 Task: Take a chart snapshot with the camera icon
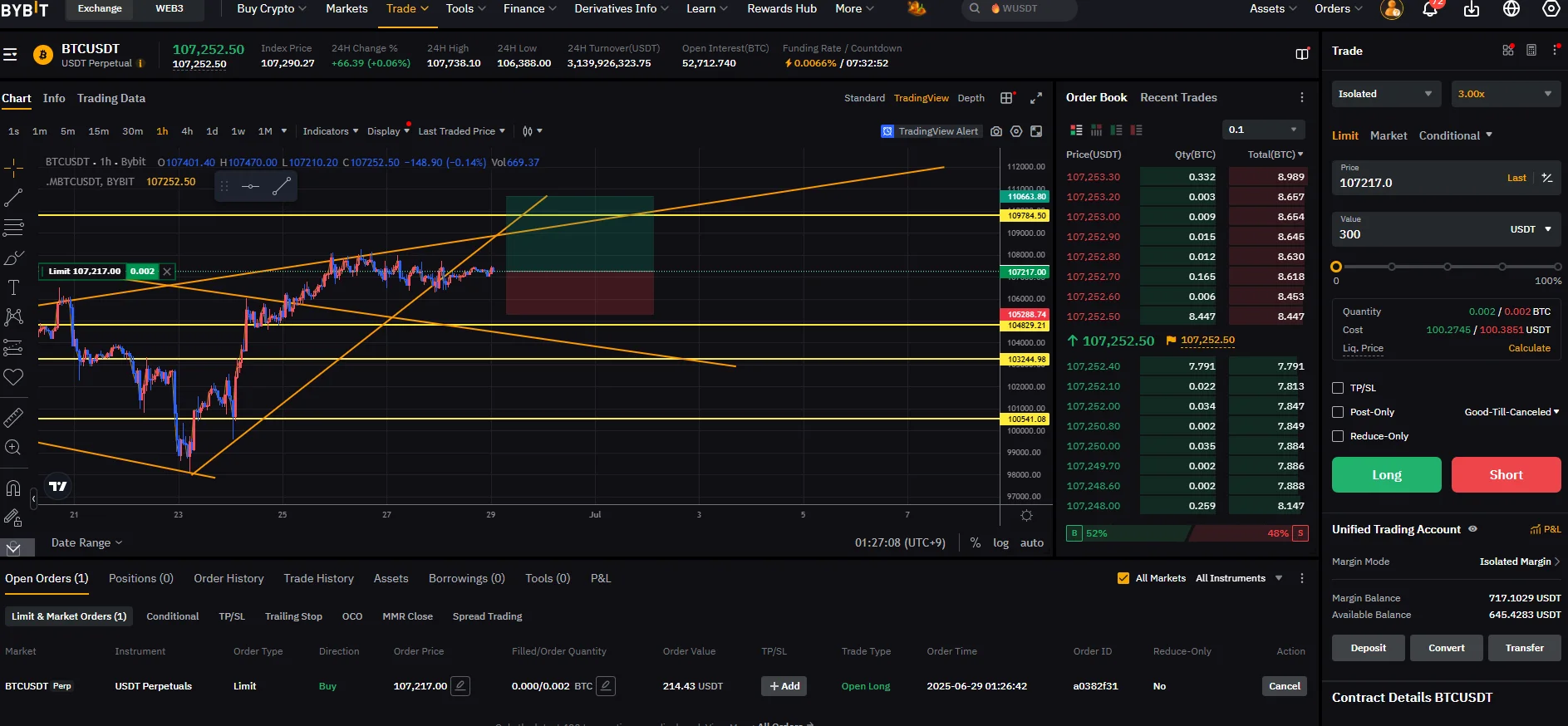coord(996,131)
